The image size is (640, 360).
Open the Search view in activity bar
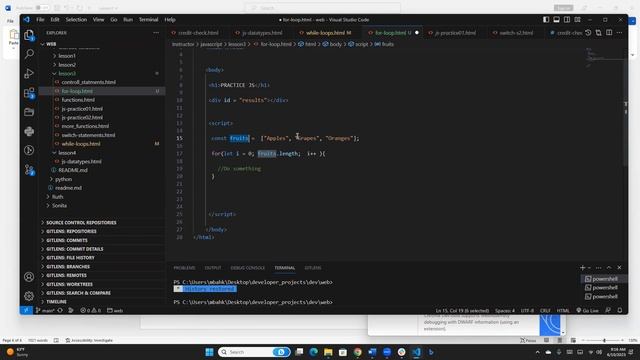coord(29,54)
